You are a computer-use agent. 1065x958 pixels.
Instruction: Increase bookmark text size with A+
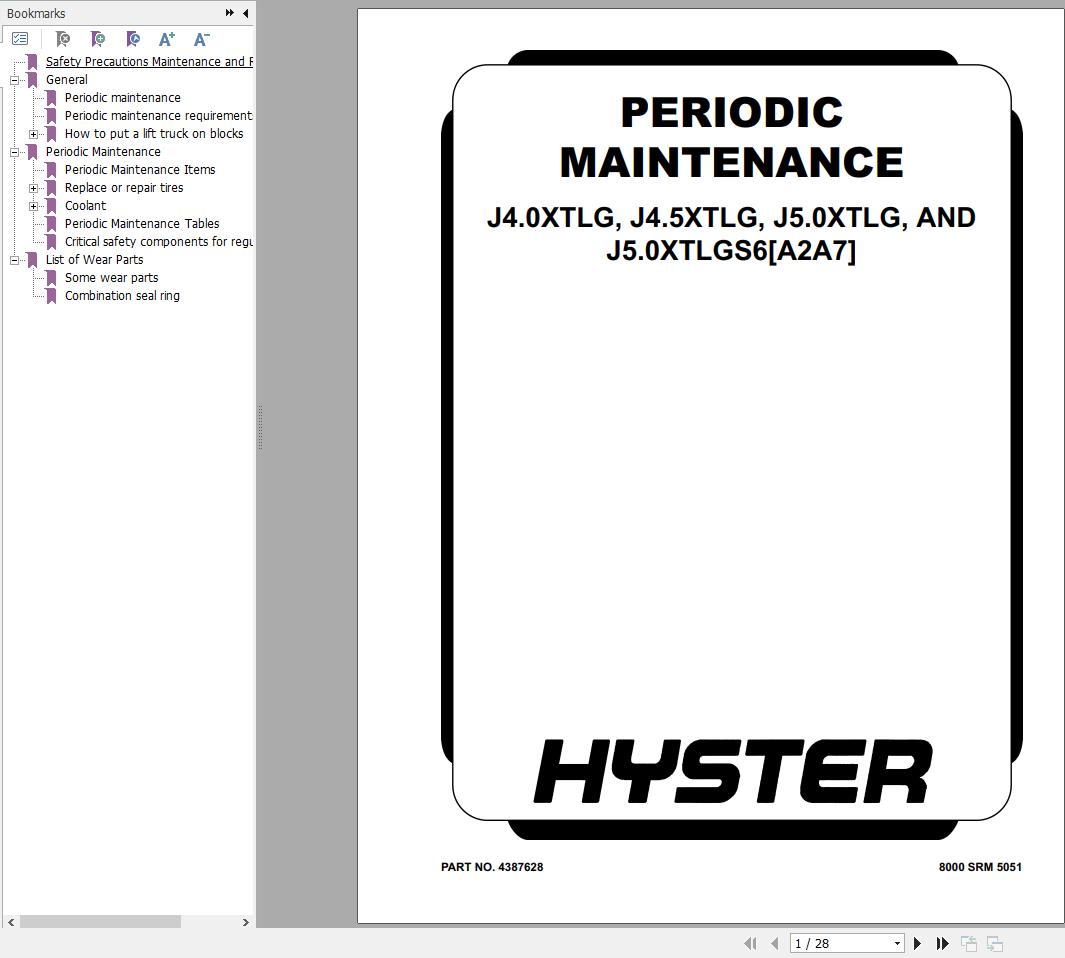point(167,39)
